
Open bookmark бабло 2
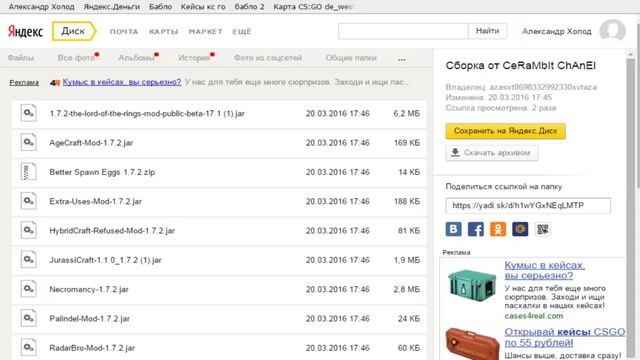(x=249, y=7)
